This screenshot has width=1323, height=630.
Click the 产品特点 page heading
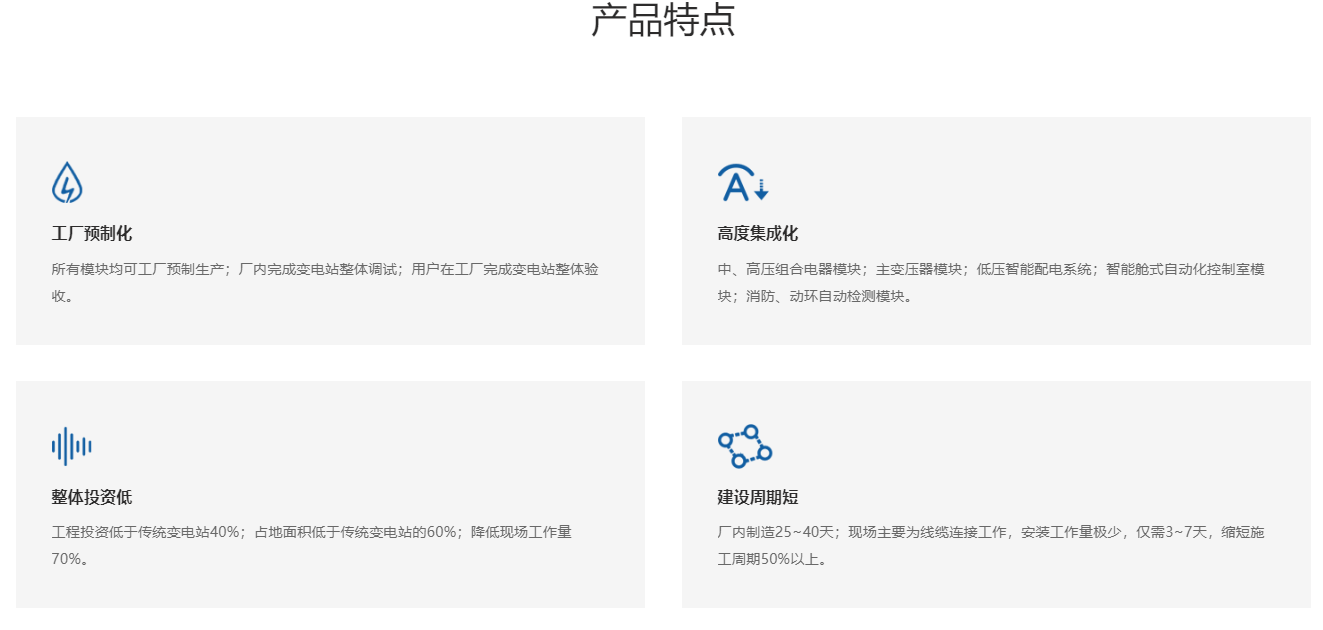(663, 20)
